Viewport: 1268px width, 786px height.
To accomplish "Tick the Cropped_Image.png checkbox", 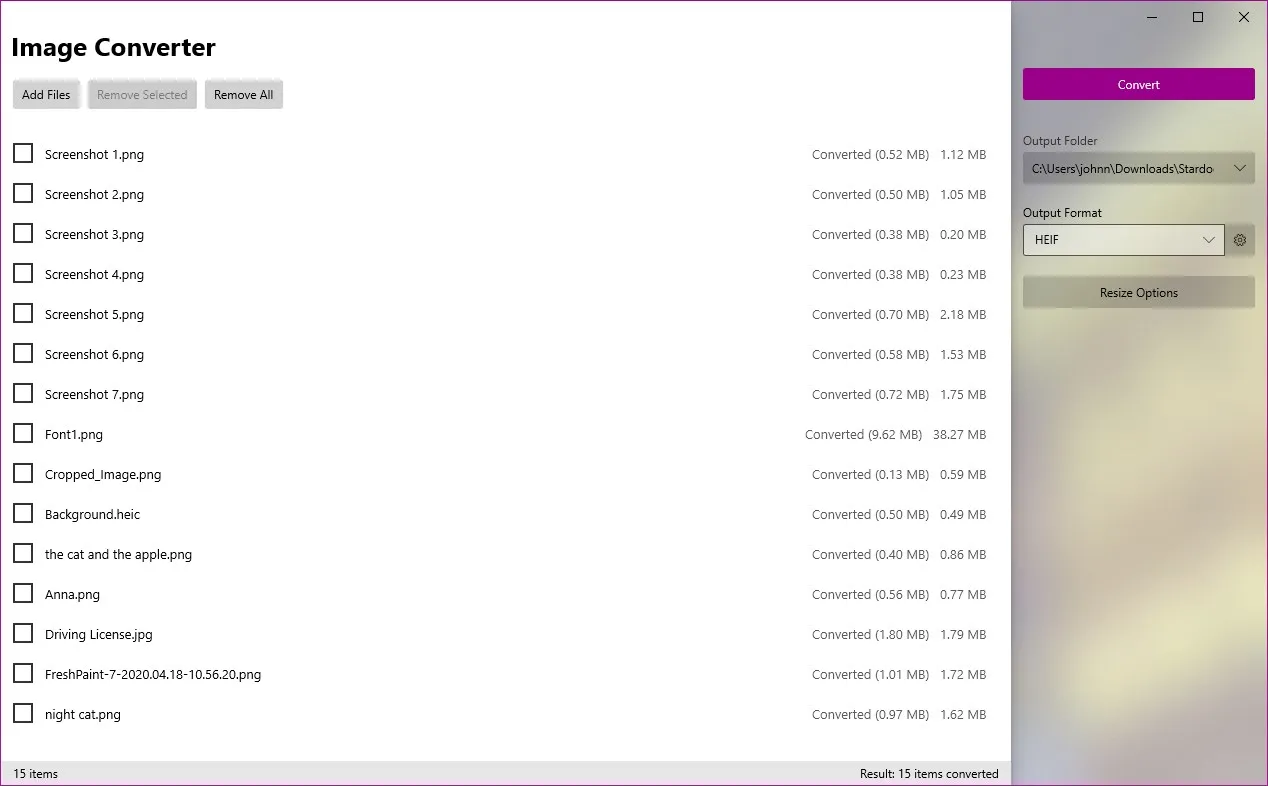I will click(23, 473).
